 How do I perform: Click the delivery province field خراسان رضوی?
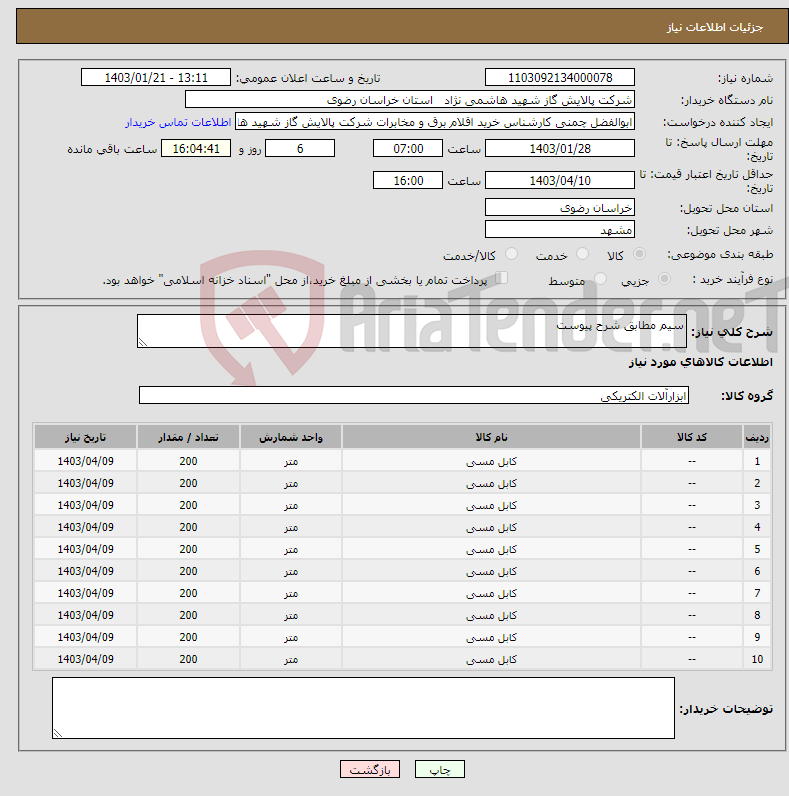[x=560, y=208]
